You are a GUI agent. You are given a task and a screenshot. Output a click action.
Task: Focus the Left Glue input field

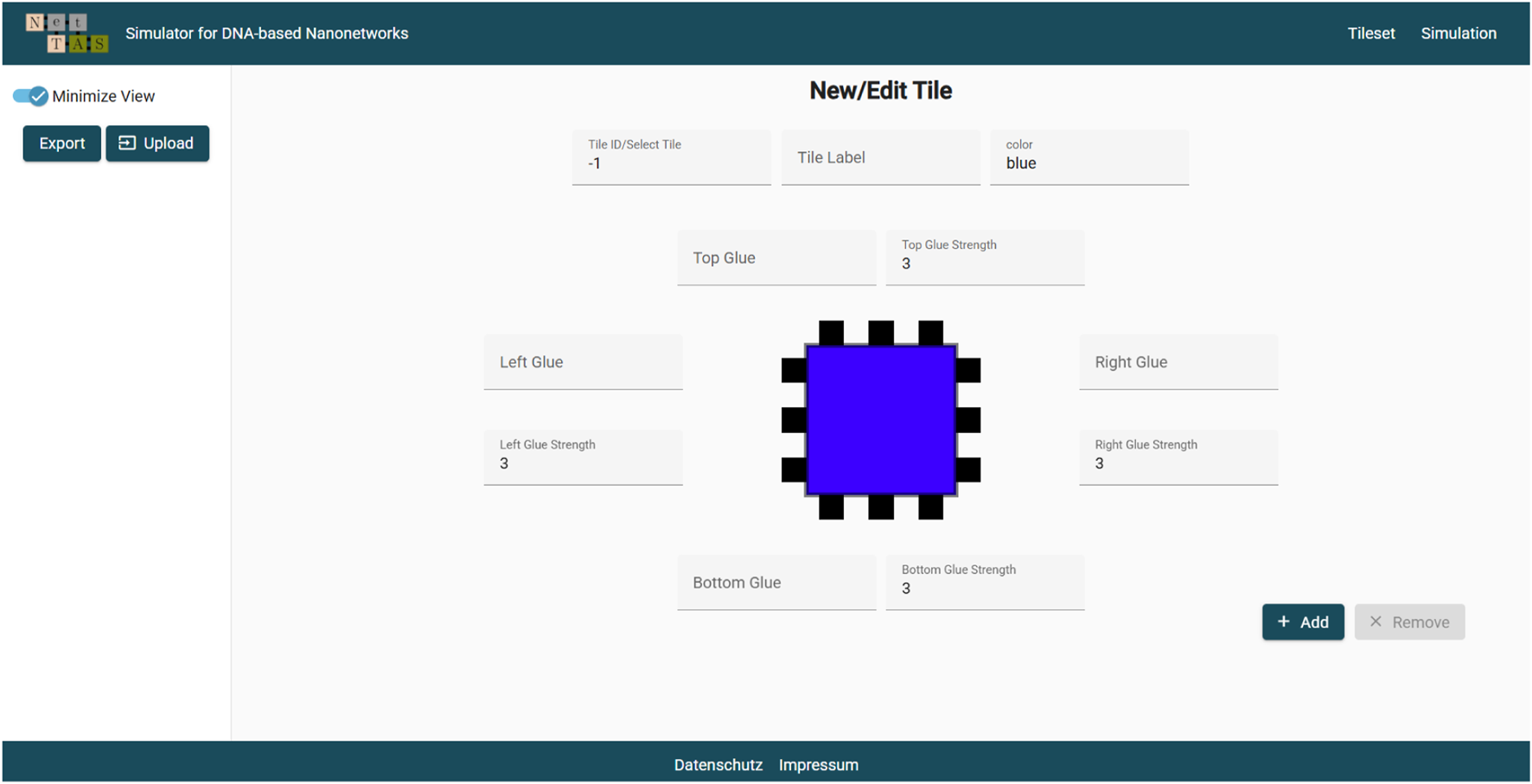click(583, 362)
